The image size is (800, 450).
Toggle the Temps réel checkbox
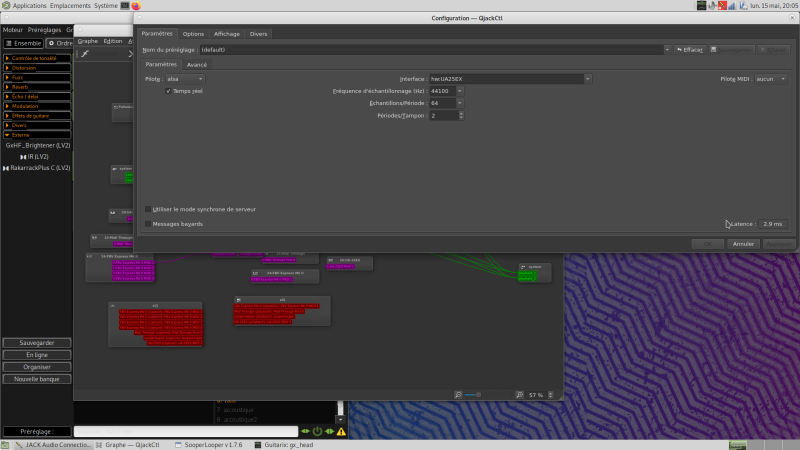tap(168, 91)
